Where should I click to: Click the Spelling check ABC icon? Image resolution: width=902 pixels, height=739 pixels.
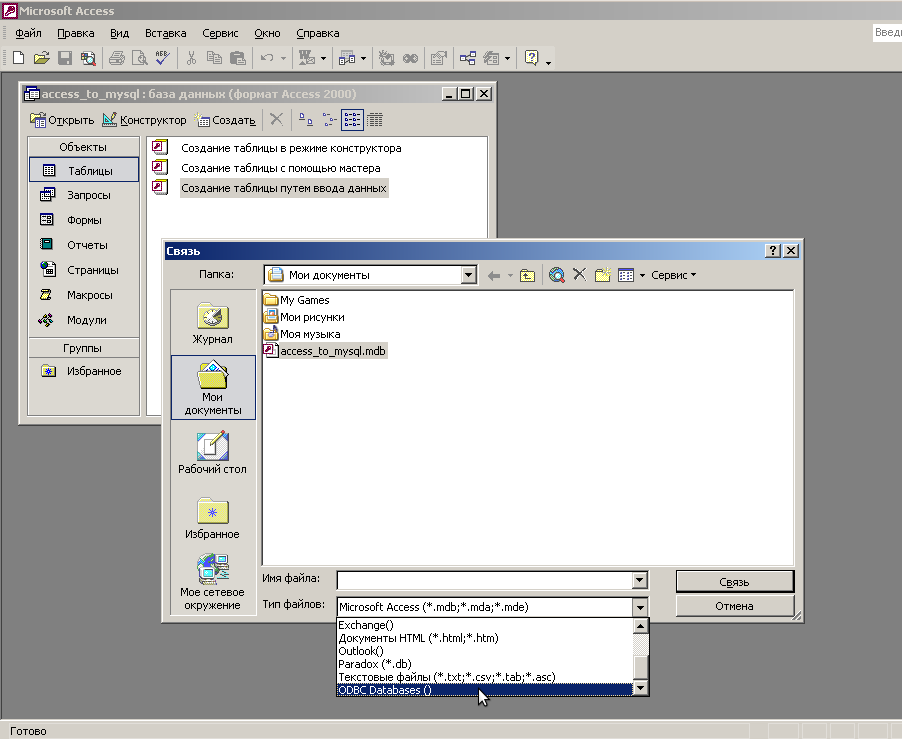tap(162, 58)
